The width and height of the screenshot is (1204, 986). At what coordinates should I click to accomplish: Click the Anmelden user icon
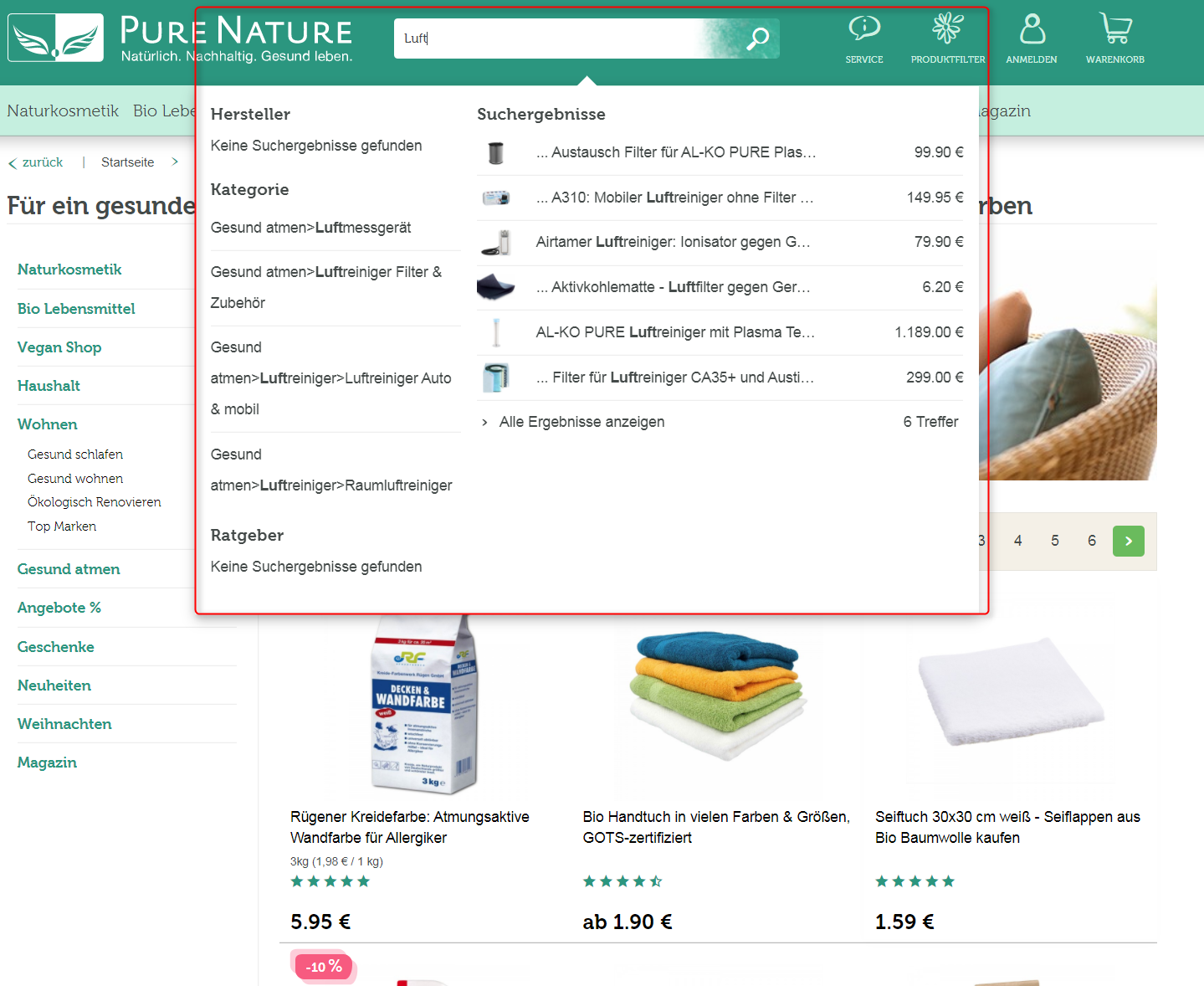[1032, 29]
